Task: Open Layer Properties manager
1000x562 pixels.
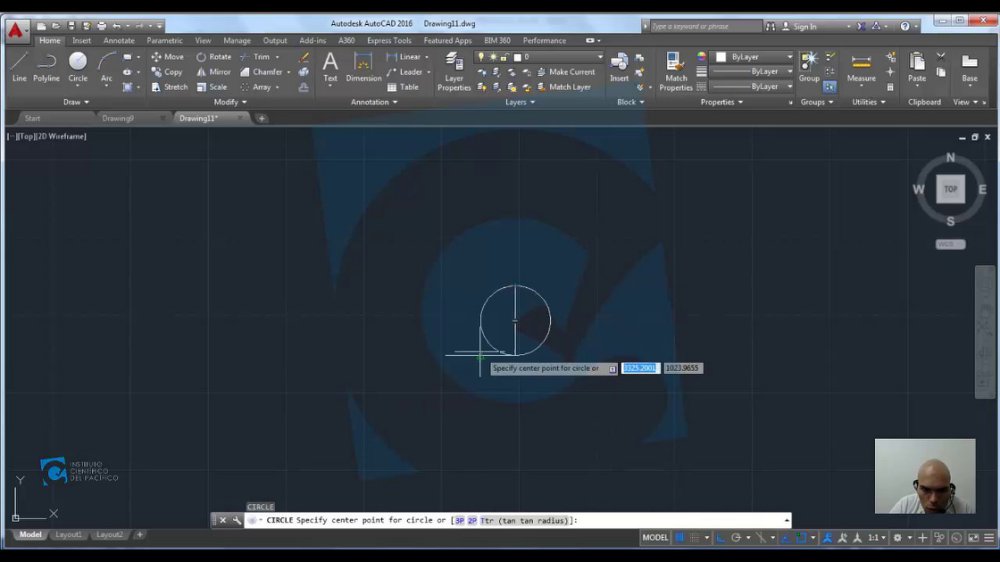Action: (x=453, y=71)
